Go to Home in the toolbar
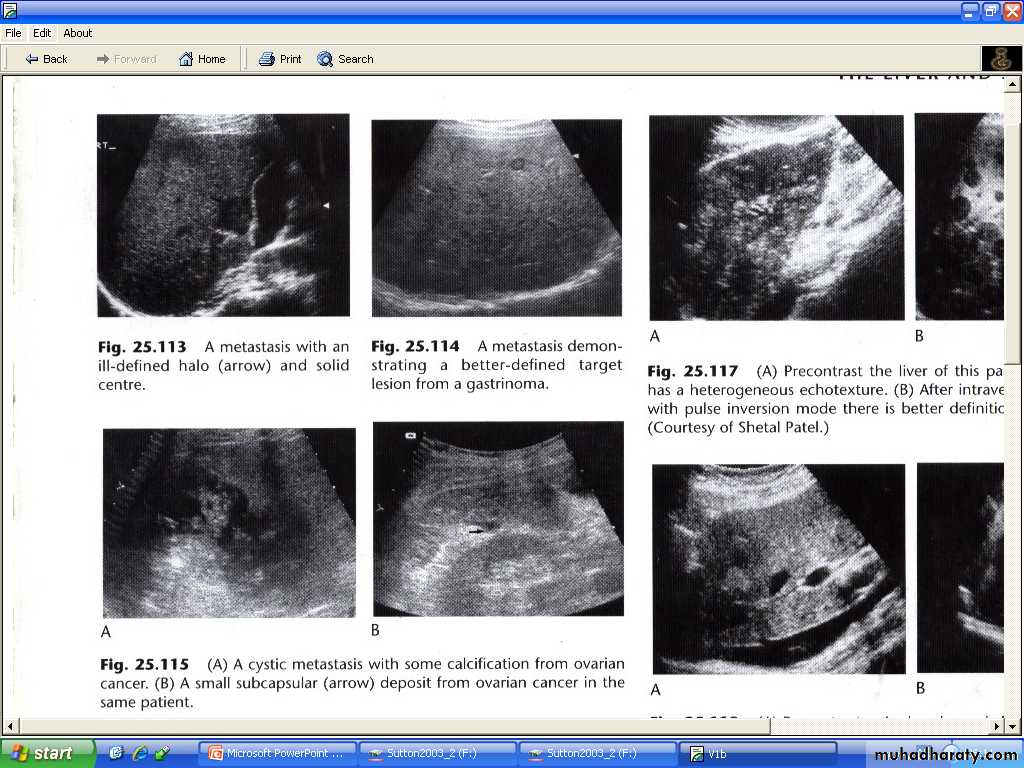 click(202, 59)
